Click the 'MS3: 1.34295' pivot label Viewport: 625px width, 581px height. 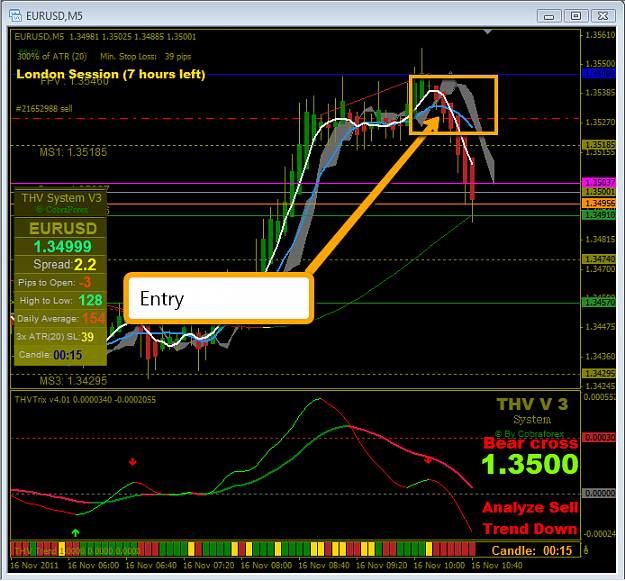(x=73, y=381)
